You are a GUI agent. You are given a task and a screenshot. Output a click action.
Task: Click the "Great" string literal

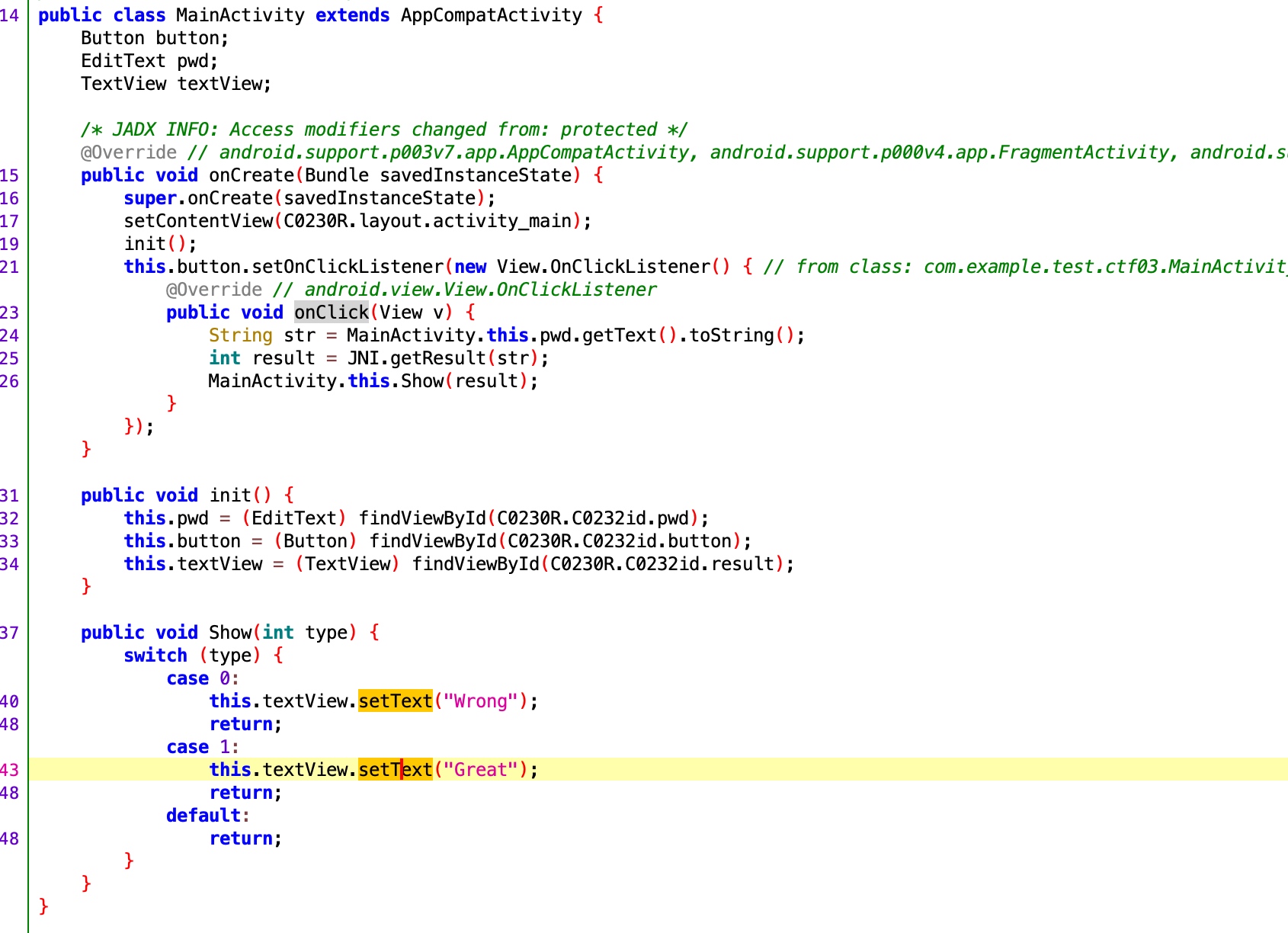(480, 770)
